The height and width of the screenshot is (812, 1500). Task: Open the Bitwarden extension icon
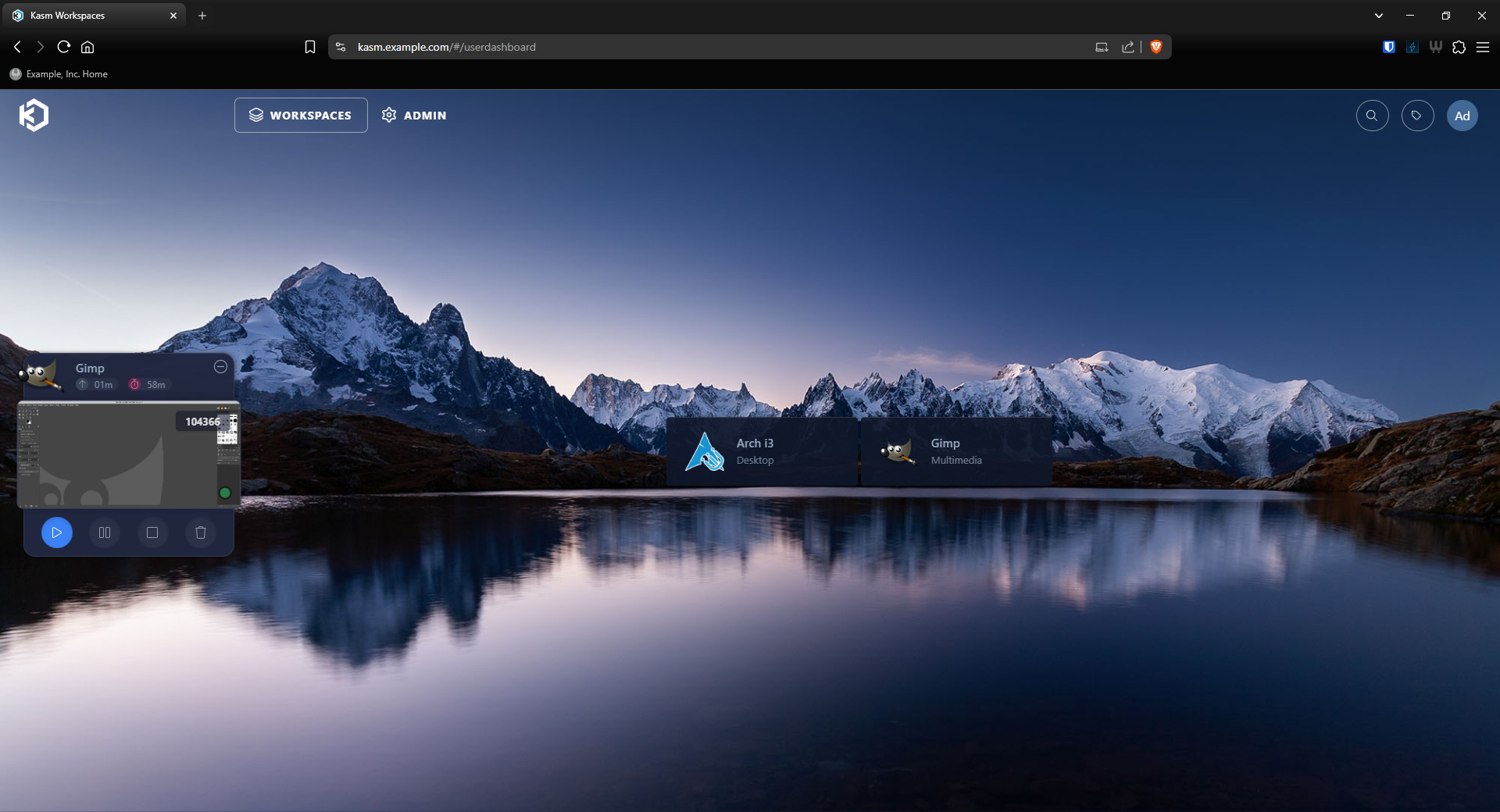[1388, 47]
